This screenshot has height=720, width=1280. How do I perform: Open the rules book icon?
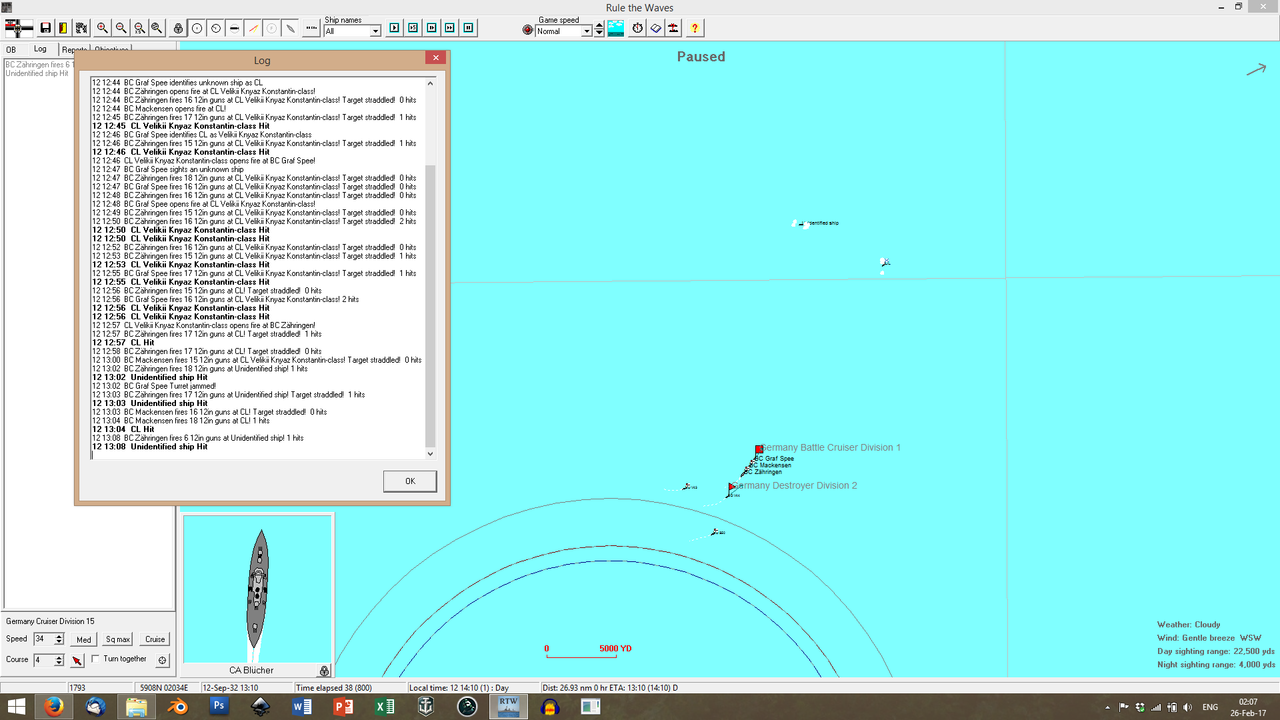click(656, 28)
